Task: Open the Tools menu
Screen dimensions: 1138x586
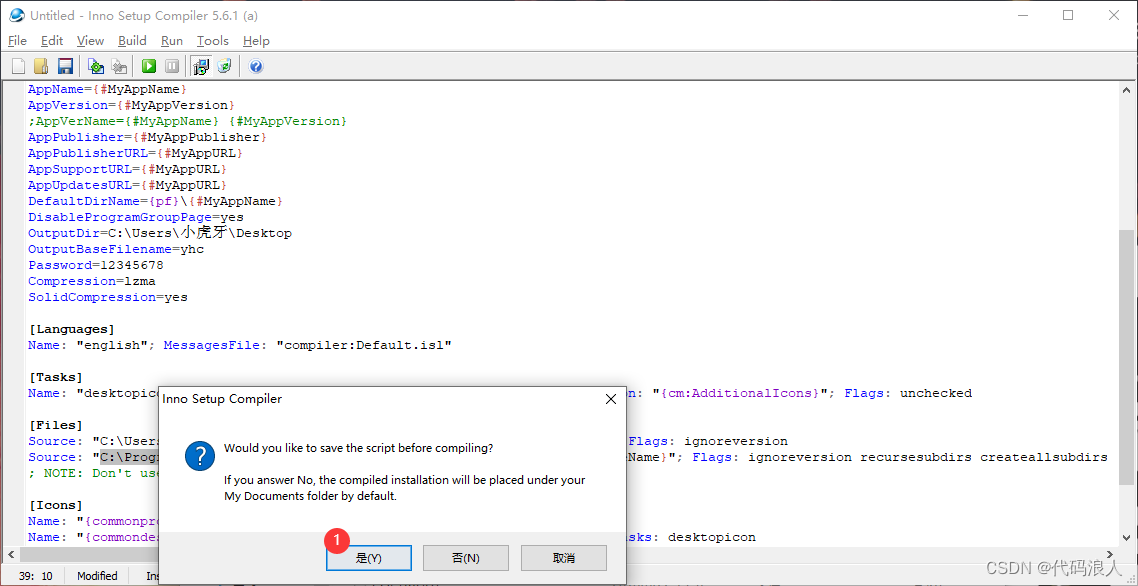Action: pos(213,41)
